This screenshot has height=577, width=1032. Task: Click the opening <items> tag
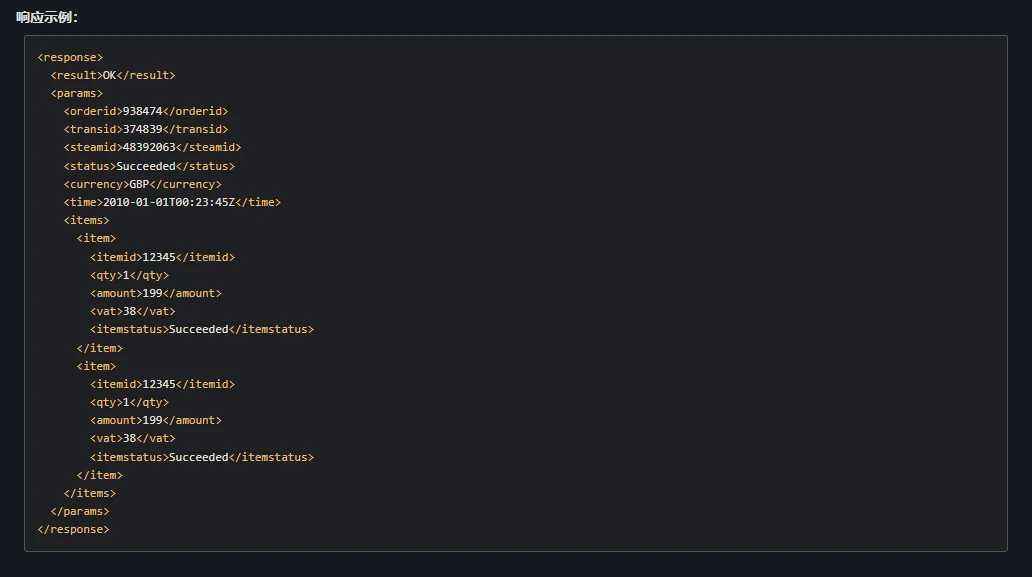pyautogui.click(x=87, y=220)
